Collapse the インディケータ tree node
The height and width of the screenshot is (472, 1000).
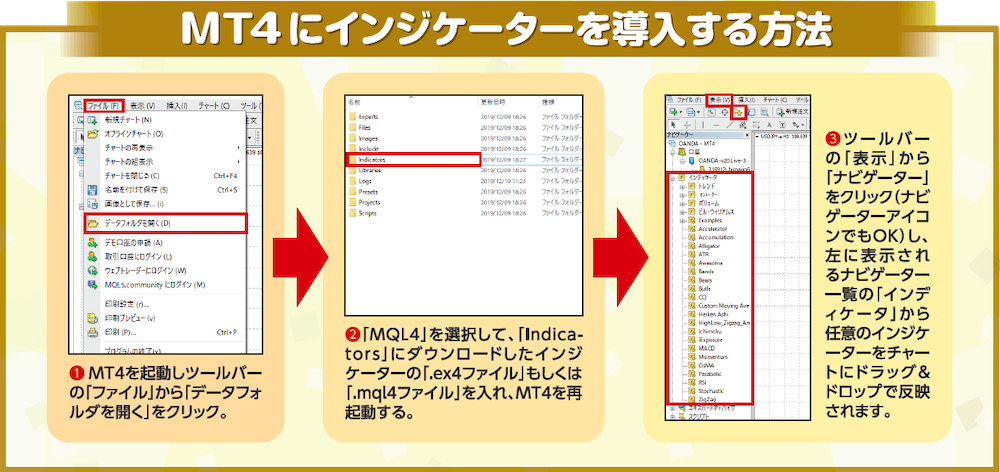pos(673,179)
